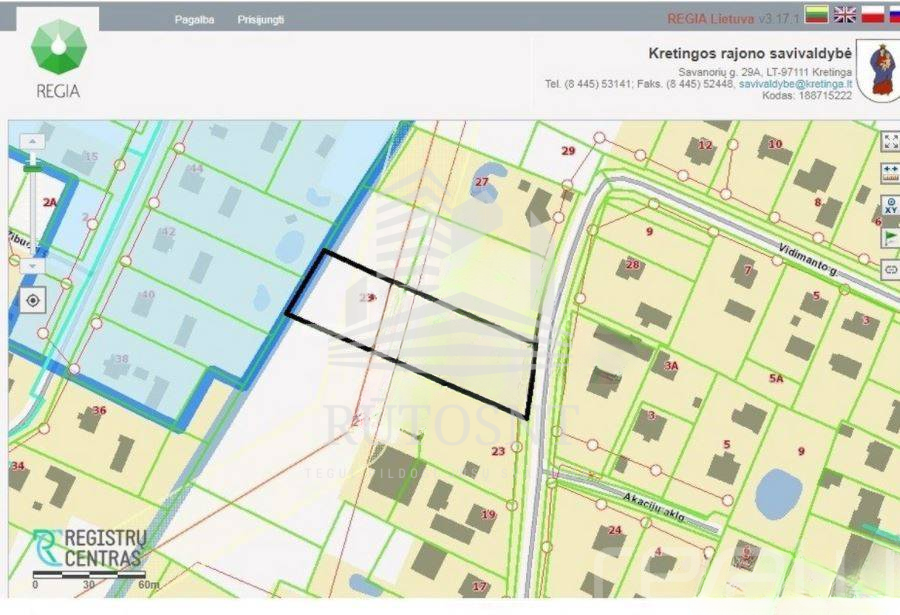Zoom in with the up arrow button
Image resolution: width=900 pixels, height=615 pixels.
[x=32, y=141]
